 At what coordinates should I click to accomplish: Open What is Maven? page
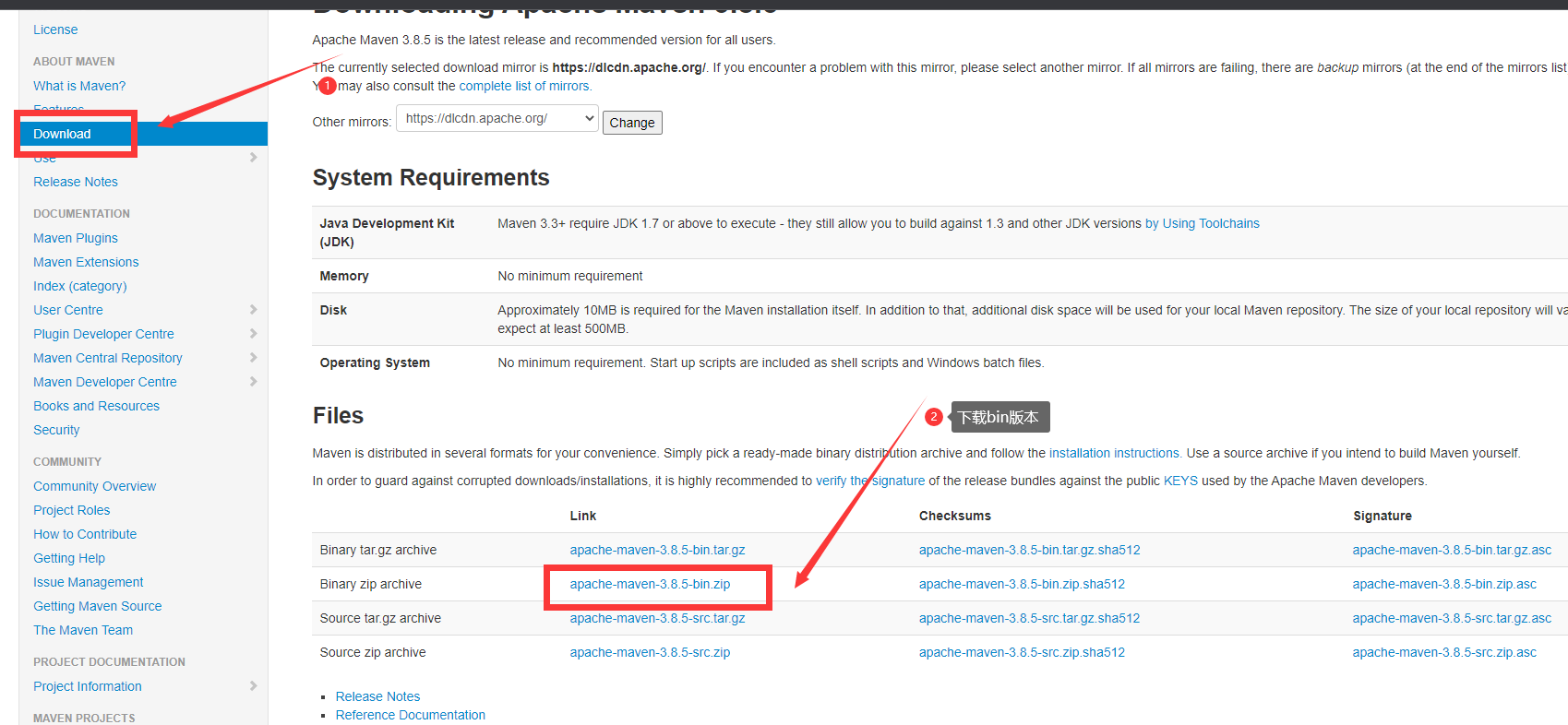(x=79, y=86)
